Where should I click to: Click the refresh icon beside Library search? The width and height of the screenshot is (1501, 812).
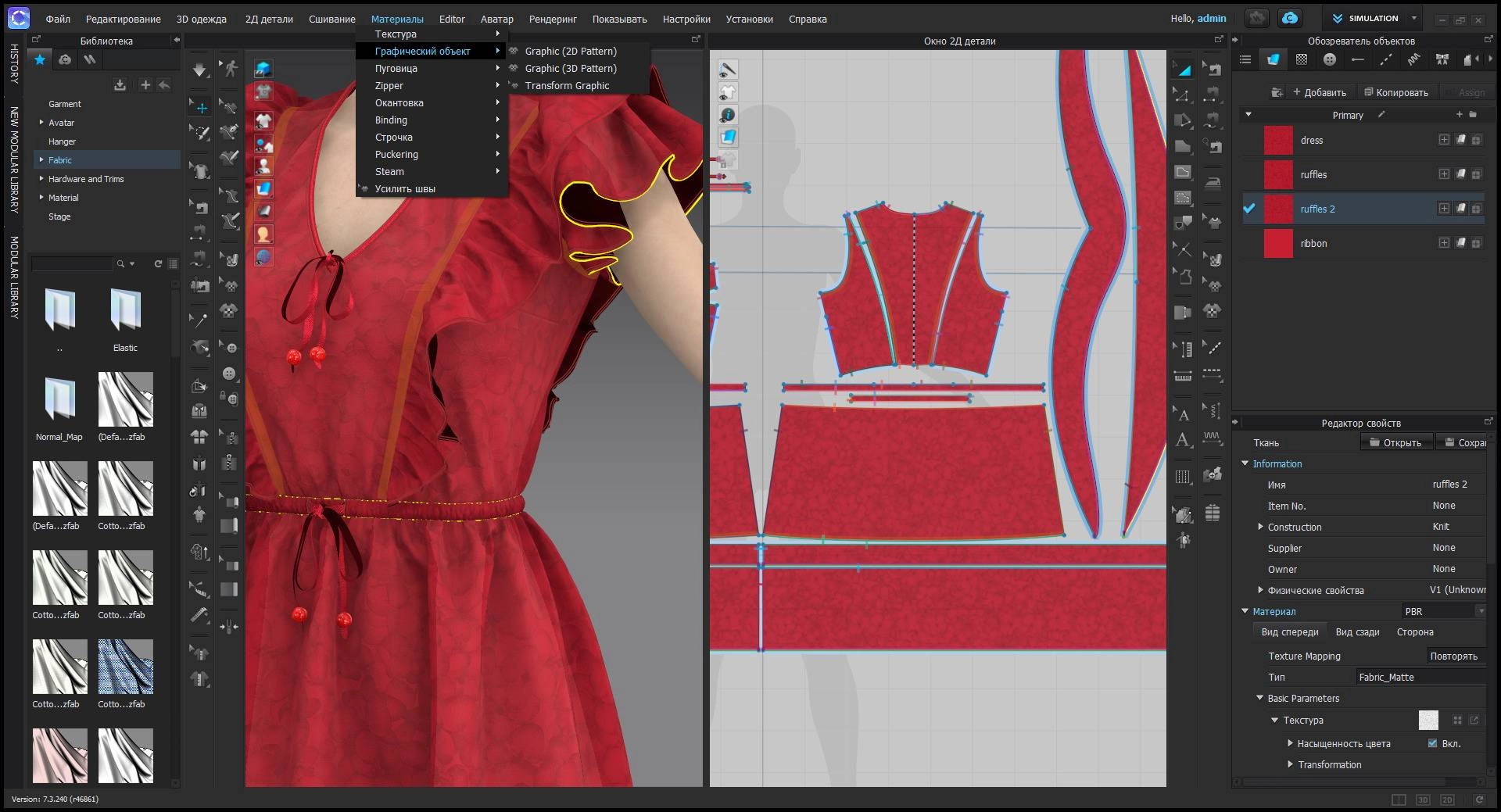pyautogui.click(x=158, y=264)
